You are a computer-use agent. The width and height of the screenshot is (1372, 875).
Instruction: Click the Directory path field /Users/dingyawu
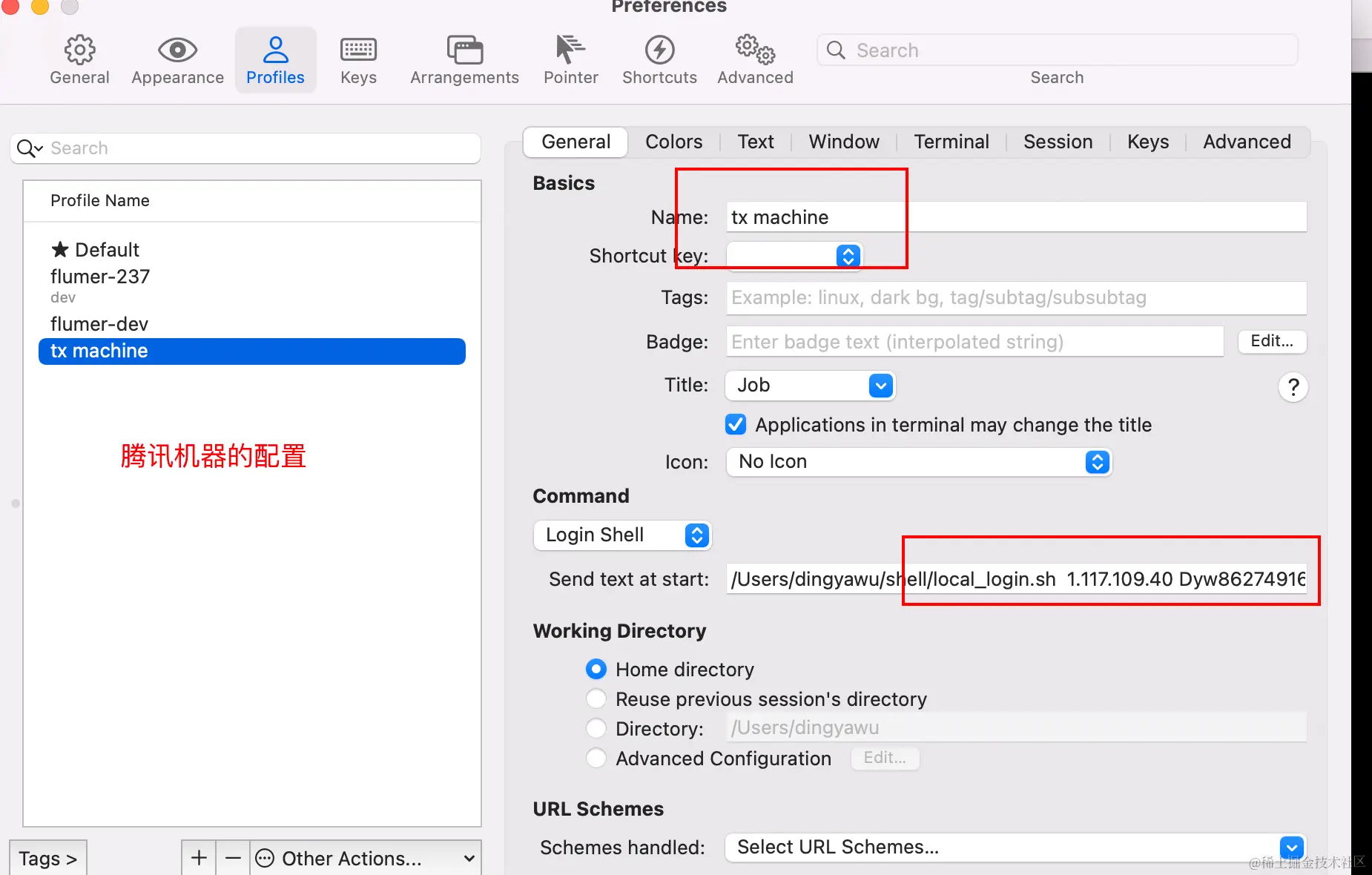tap(1016, 727)
